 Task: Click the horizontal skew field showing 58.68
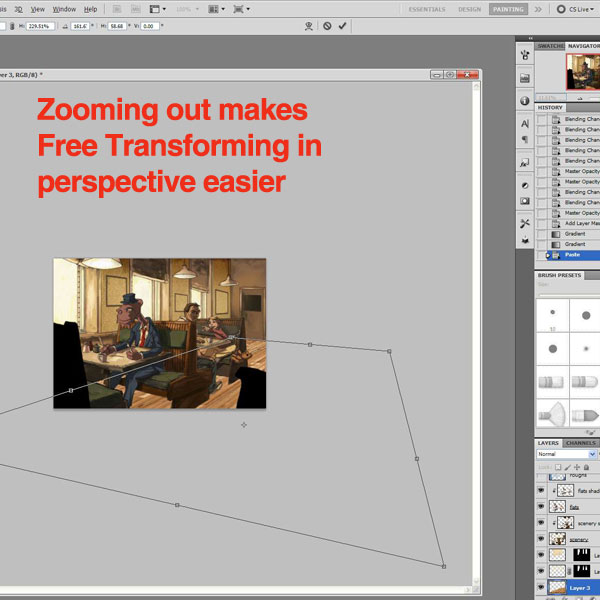[x=117, y=26]
